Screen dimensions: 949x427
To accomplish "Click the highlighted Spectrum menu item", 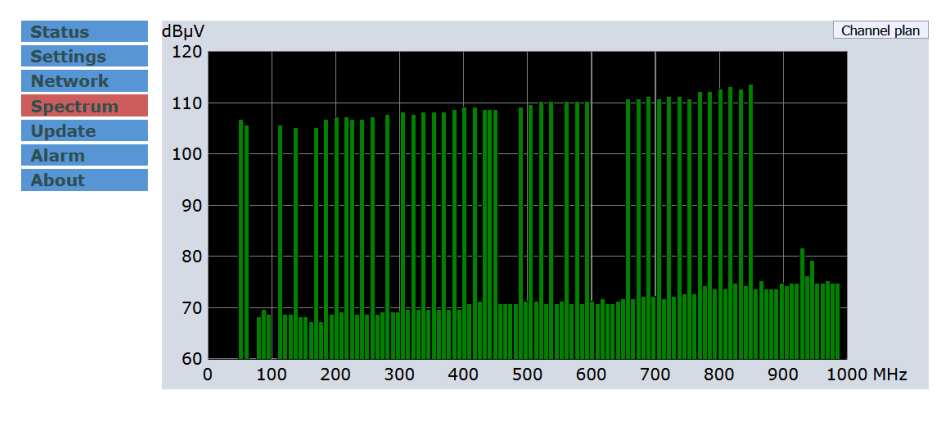I will 84,106.
